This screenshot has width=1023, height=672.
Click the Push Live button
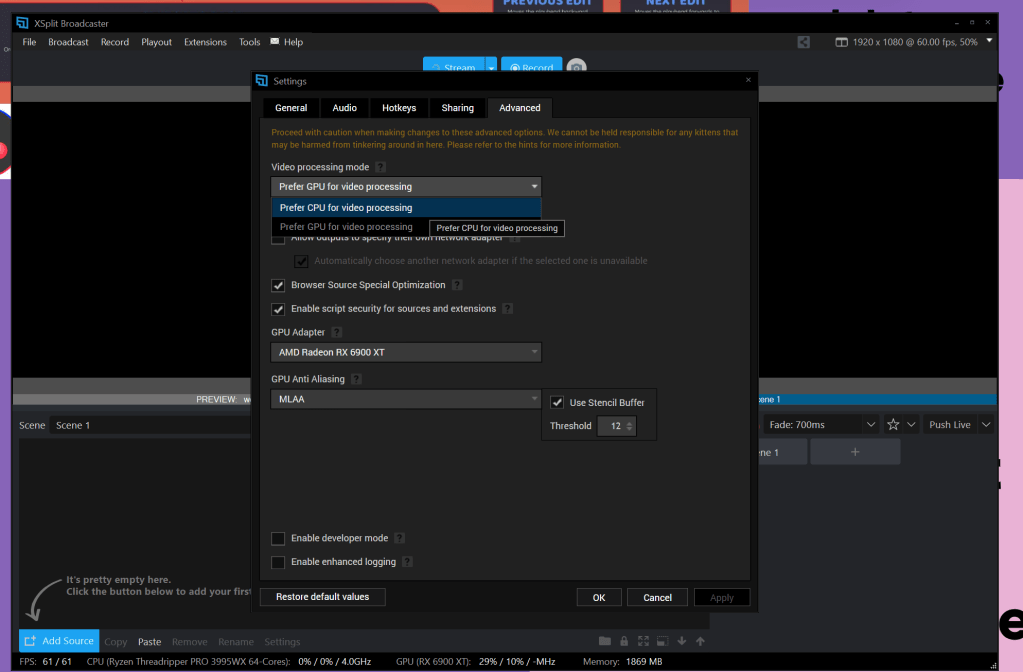click(x=950, y=425)
